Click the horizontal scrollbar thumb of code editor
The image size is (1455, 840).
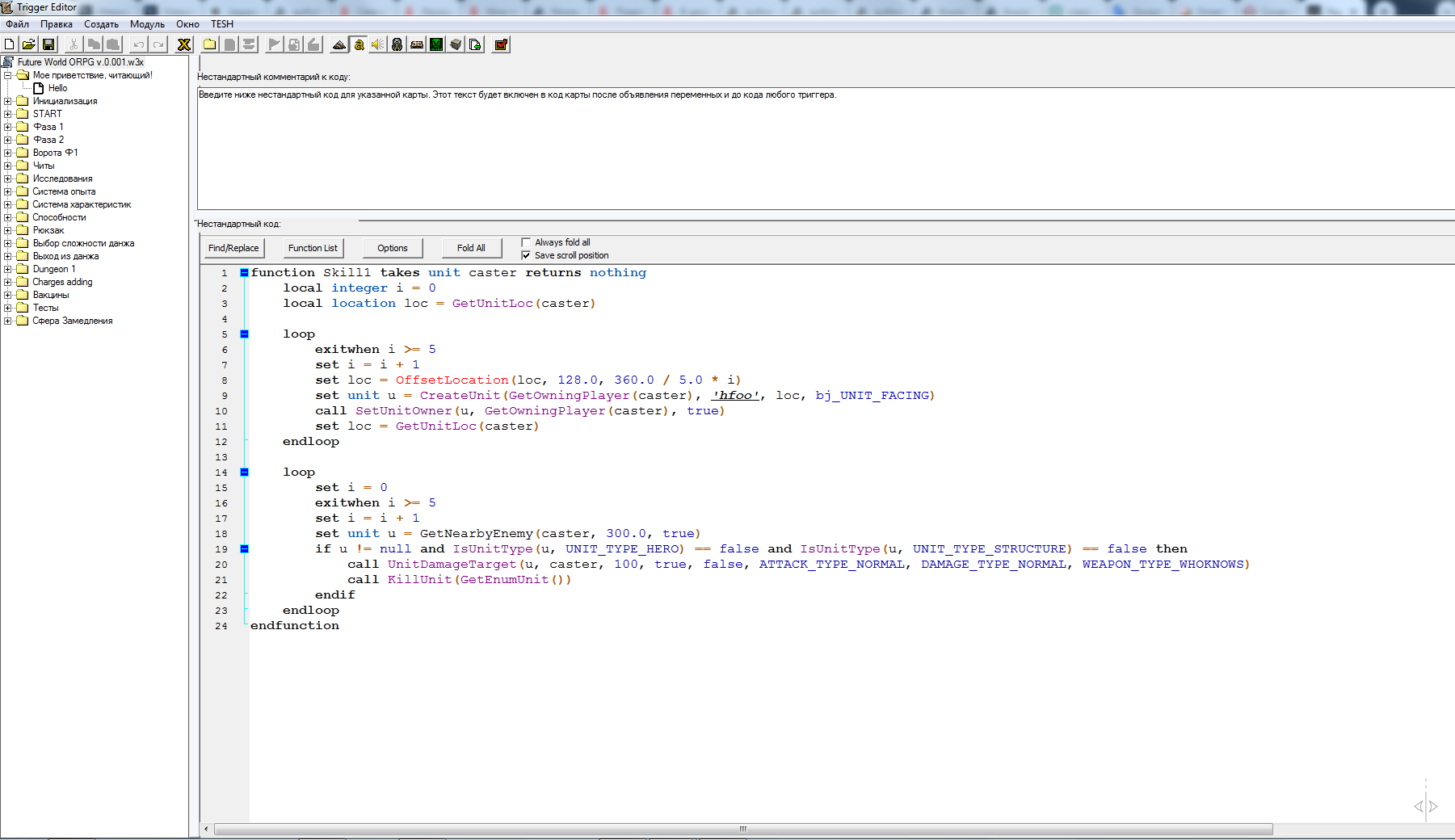point(743,829)
